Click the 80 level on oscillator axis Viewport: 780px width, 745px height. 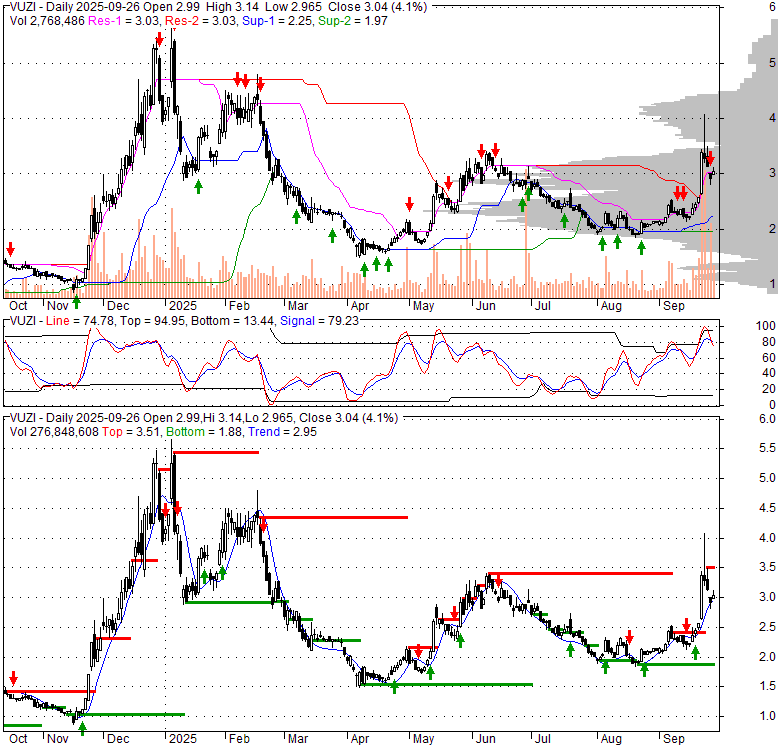tap(769, 342)
